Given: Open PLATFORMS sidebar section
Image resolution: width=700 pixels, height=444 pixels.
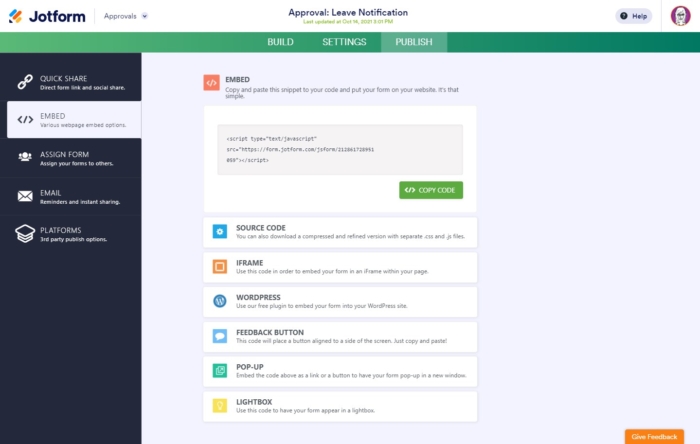Looking at the screenshot, I should [71, 234].
